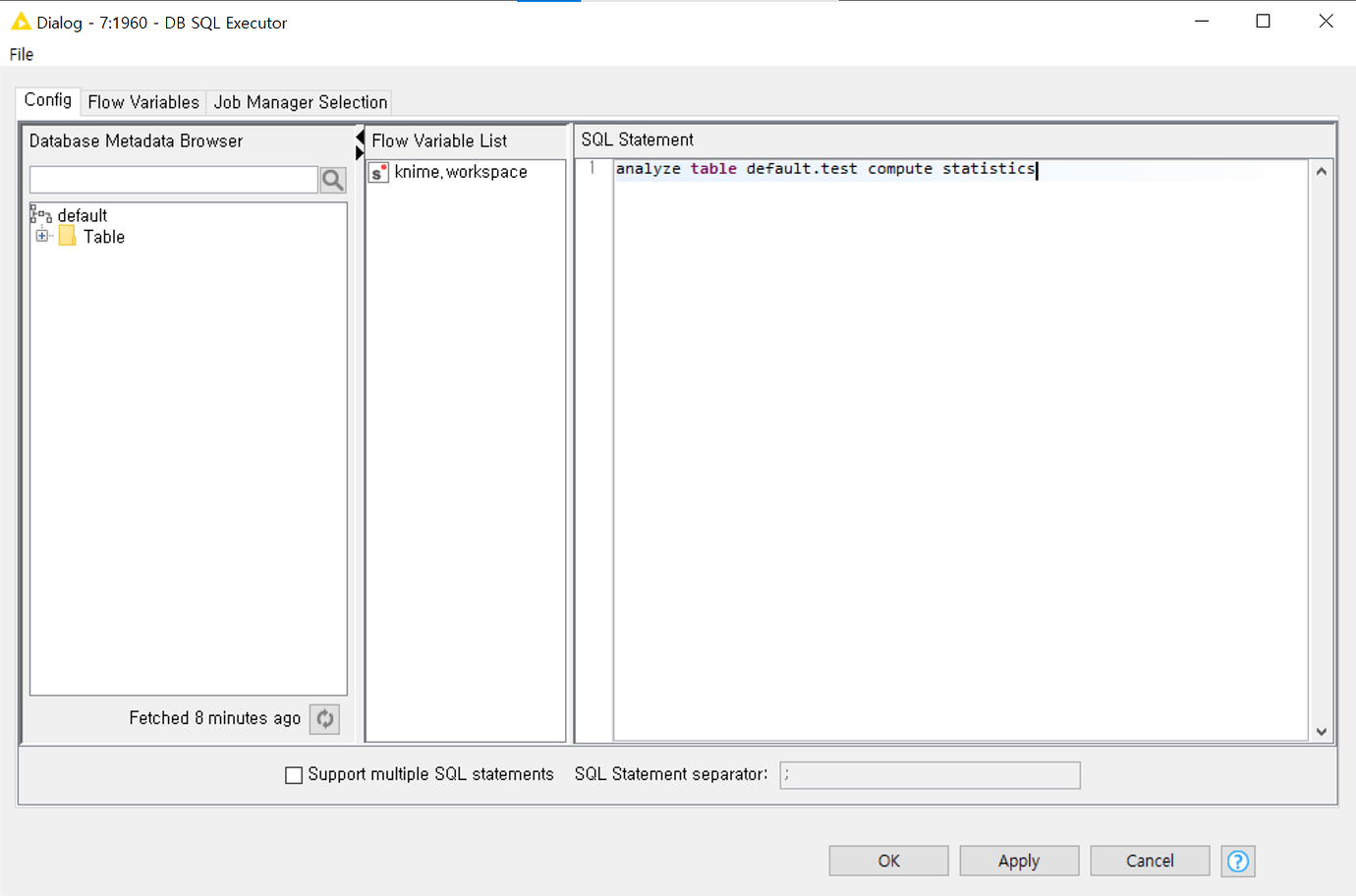This screenshot has height=896, width=1356.
Task: Click the magnifier search icon in Database Metadata Browser
Action: (x=332, y=179)
